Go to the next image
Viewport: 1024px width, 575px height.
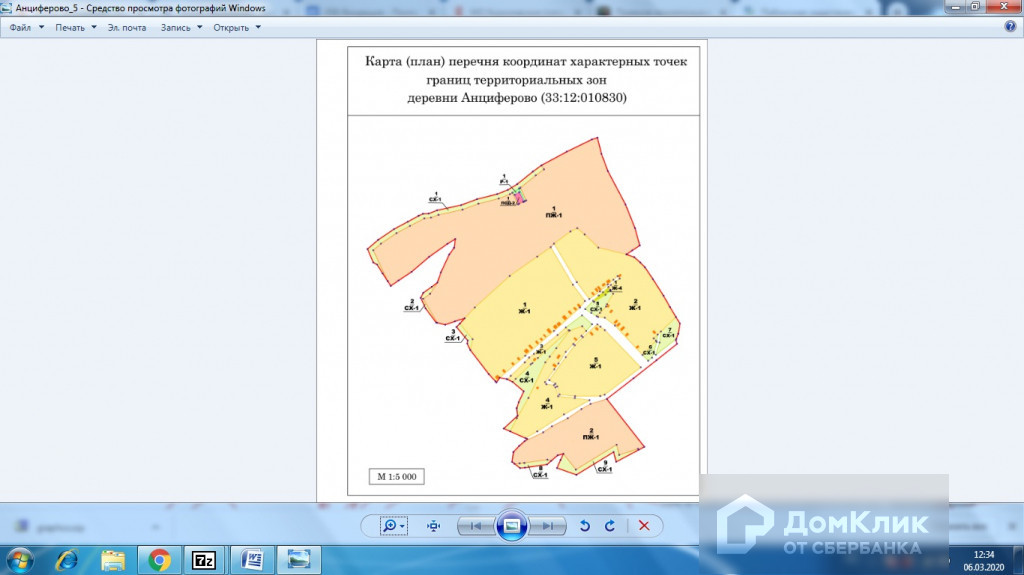coord(546,525)
